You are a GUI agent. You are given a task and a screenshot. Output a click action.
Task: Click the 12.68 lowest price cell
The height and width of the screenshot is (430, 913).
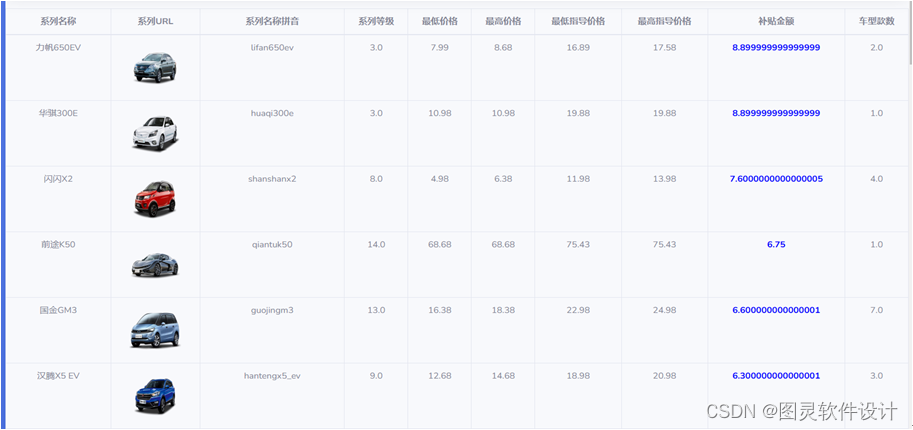tap(440, 376)
